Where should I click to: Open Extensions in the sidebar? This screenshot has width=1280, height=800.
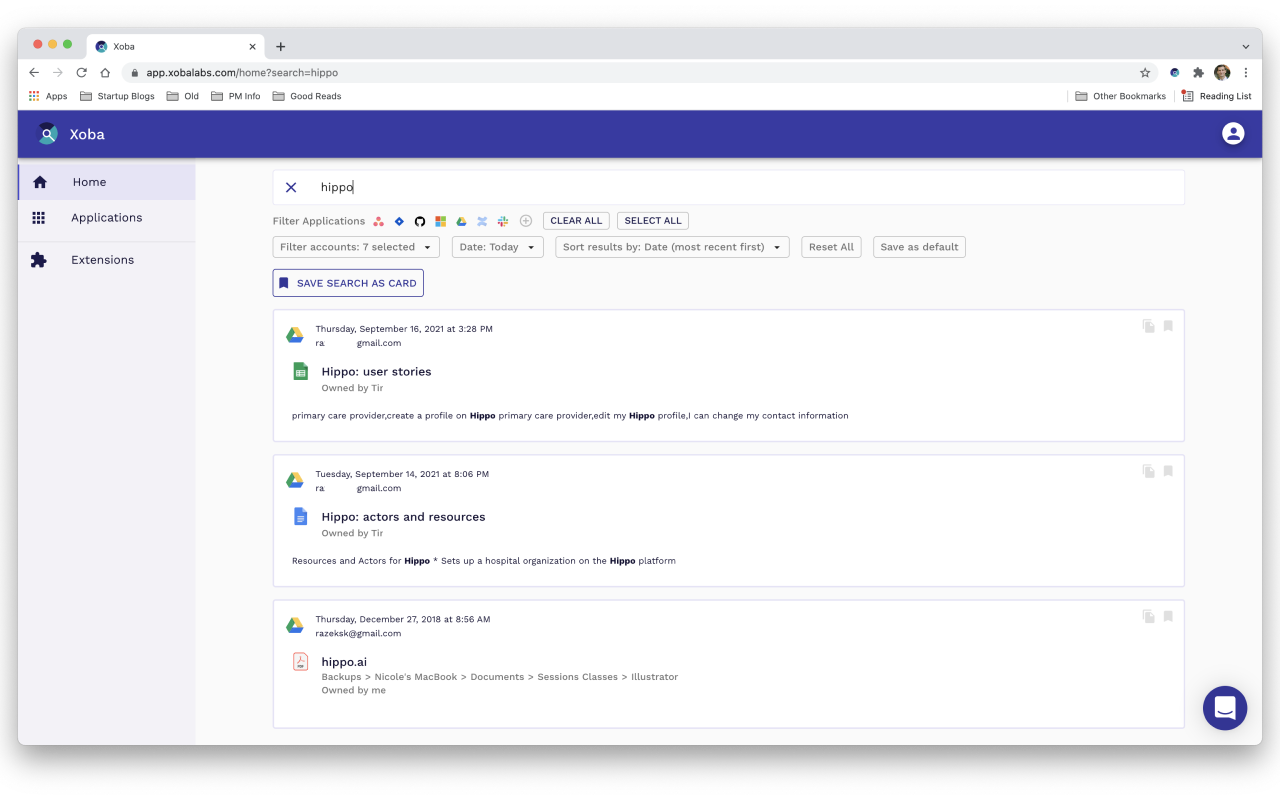click(x=102, y=260)
